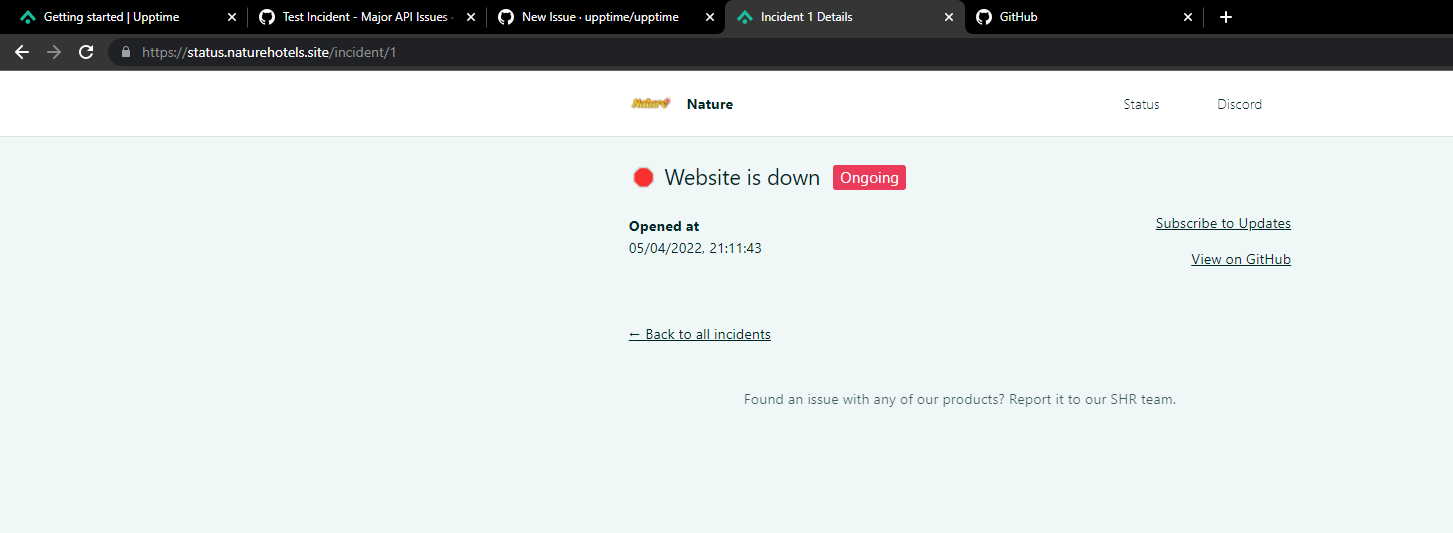Click the padlock icon in address bar
The width and height of the screenshot is (1453, 533).
pos(126,52)
